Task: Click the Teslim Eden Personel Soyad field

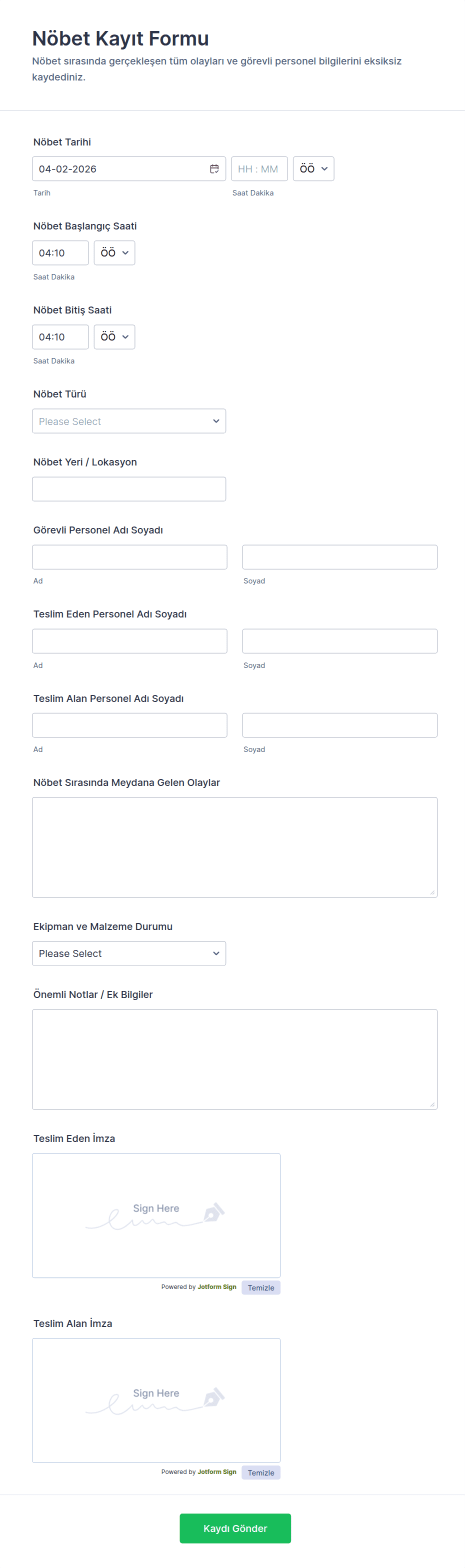Action: click(x=339, y=641)
